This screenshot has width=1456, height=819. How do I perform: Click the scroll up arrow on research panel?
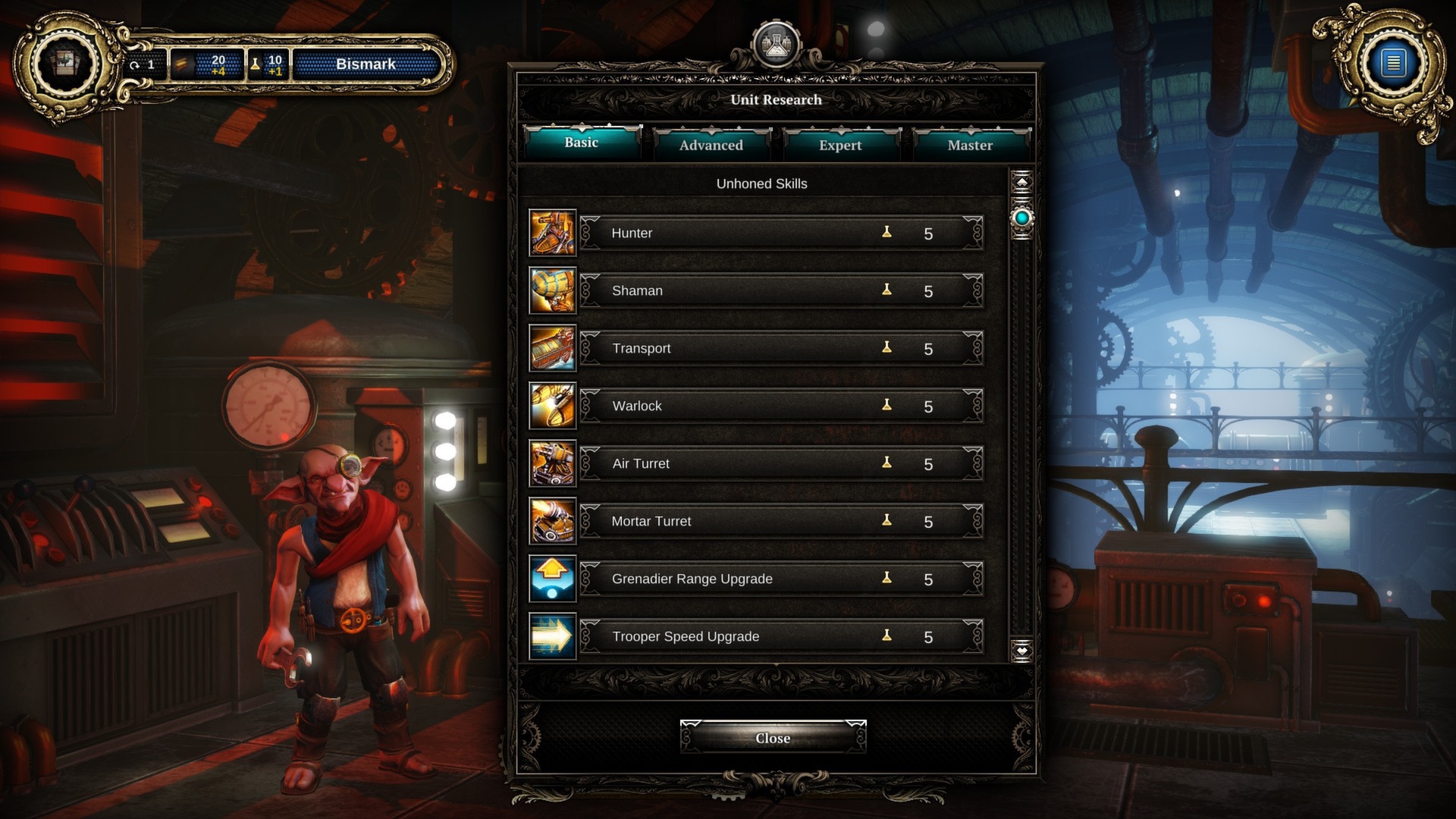coord(1021,183)
